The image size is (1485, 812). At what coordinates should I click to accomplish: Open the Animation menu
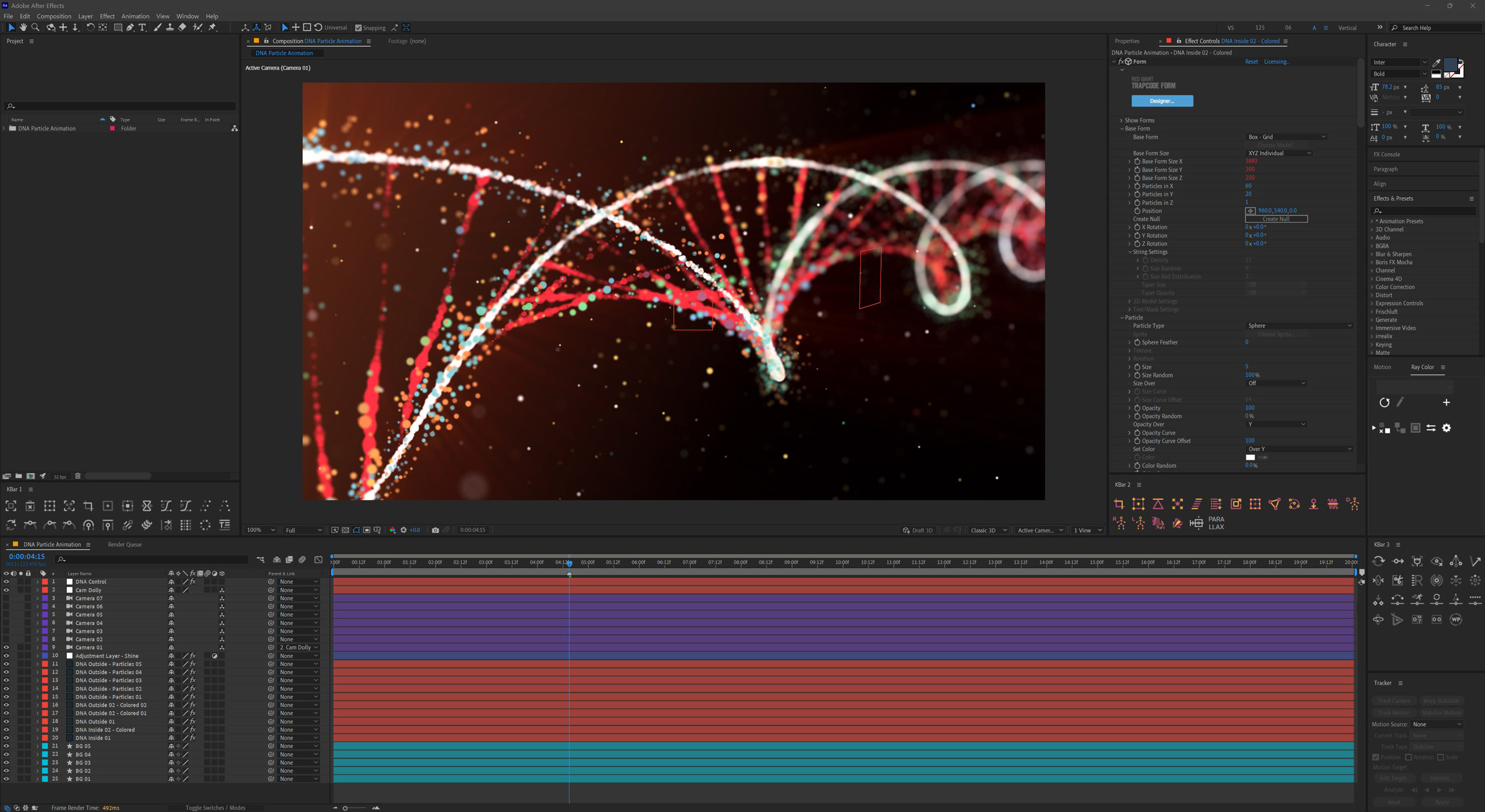click(135, 16)
